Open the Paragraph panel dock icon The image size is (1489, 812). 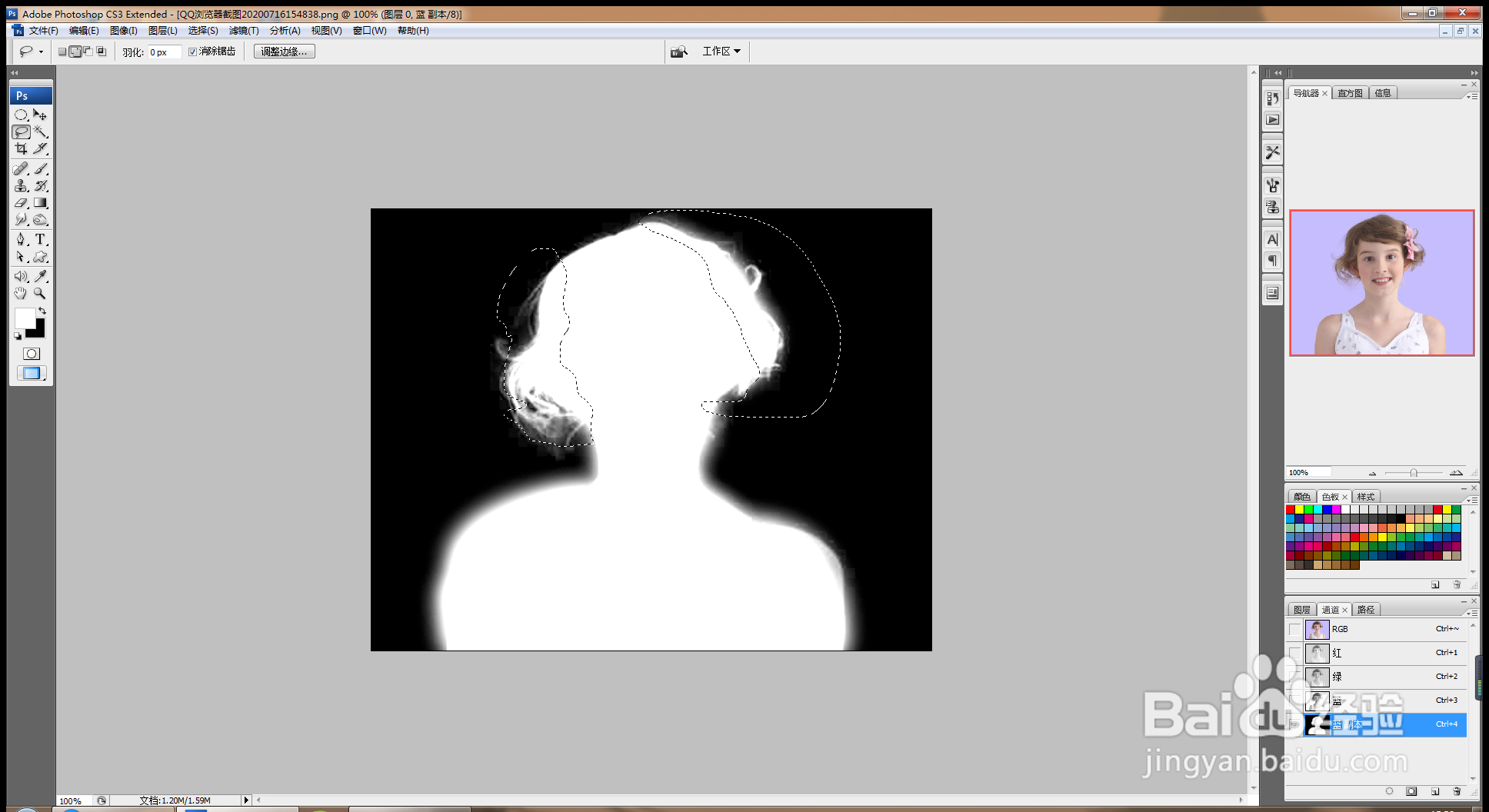pyautogui.click(x=1273, y=261)
